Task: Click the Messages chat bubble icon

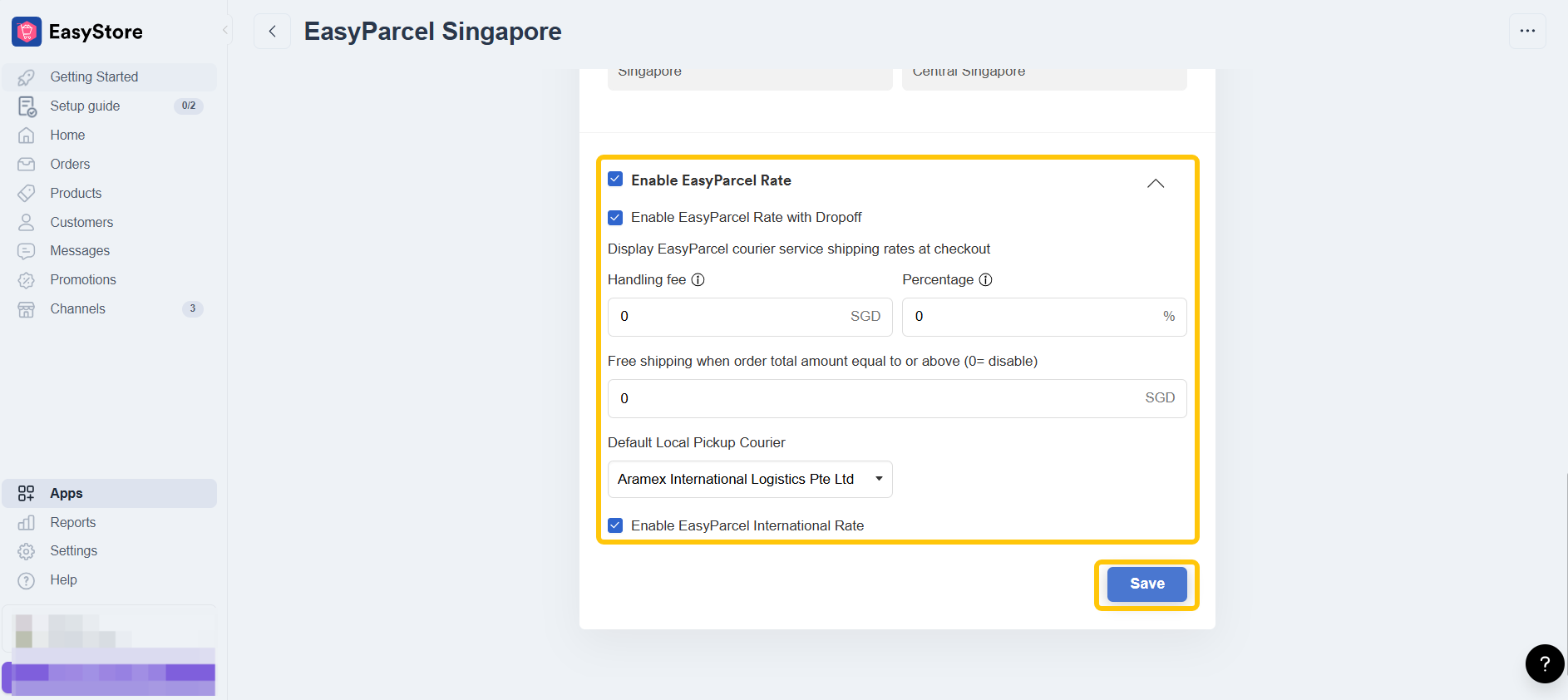Action: 27,251
